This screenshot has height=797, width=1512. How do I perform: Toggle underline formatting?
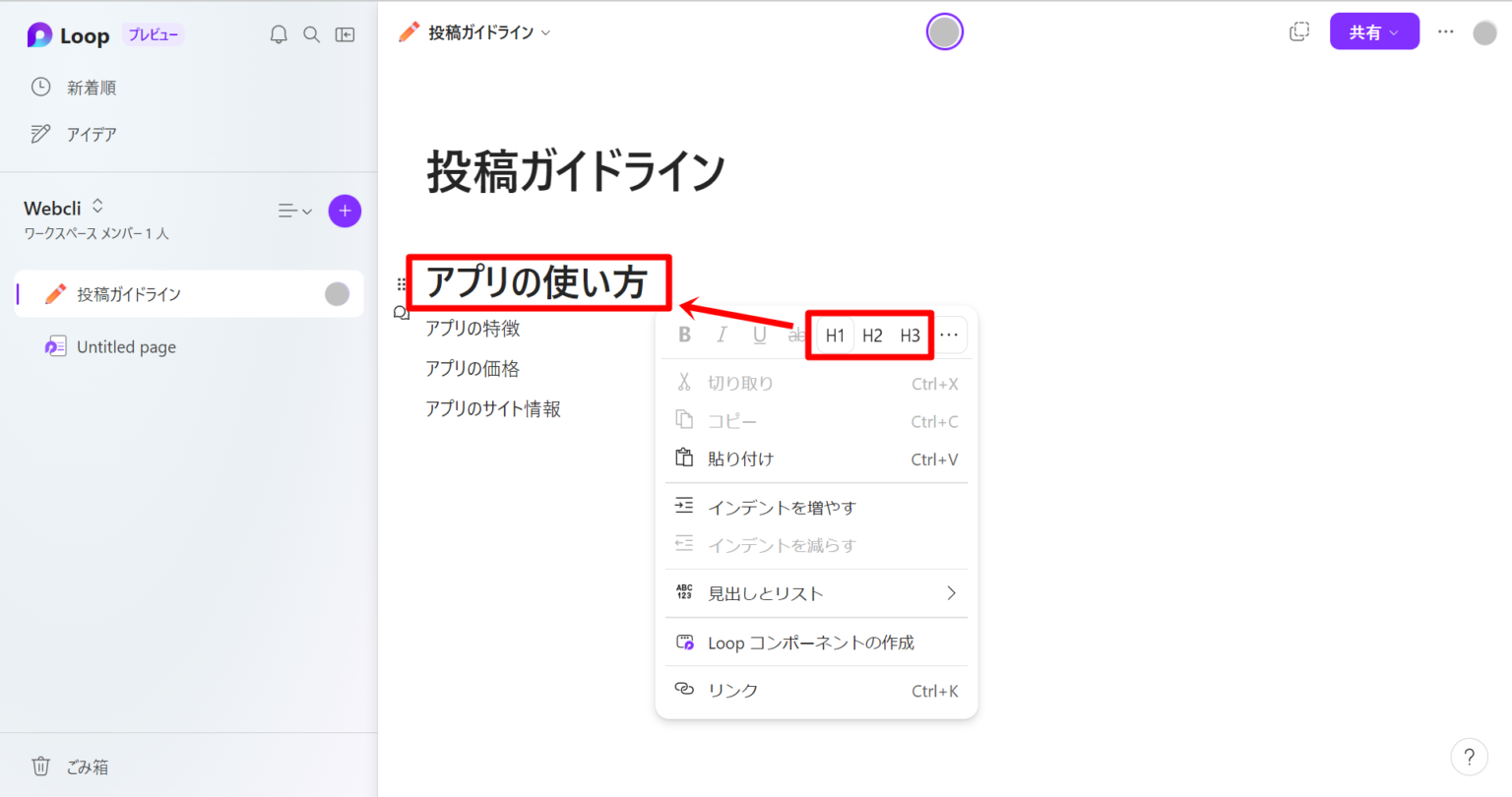click(759, 335)
